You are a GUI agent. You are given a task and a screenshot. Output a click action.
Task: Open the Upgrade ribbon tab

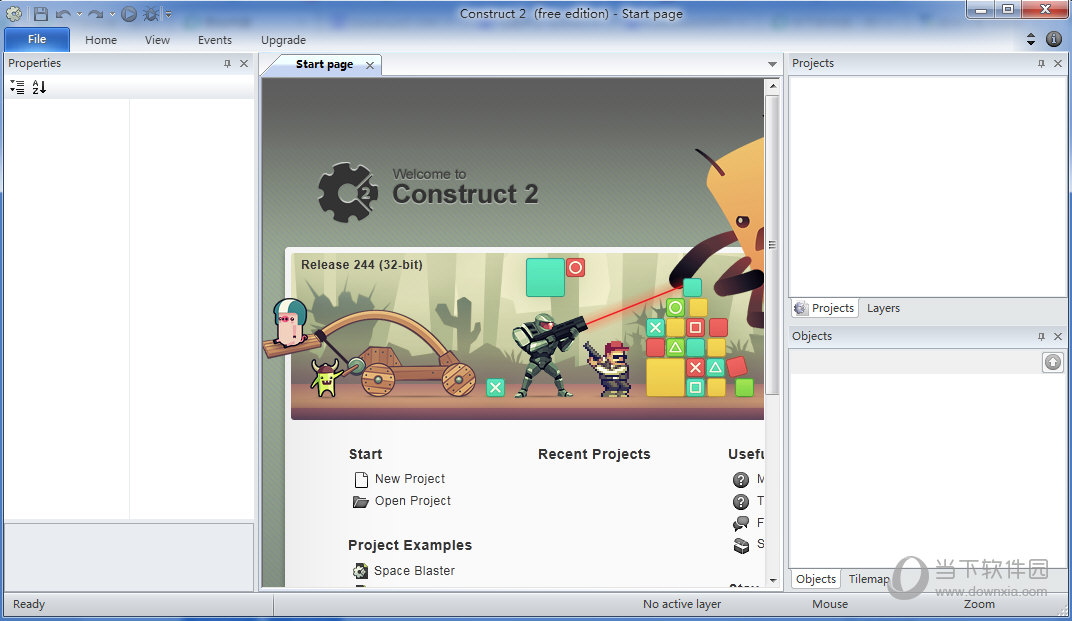tap(283, 40)
